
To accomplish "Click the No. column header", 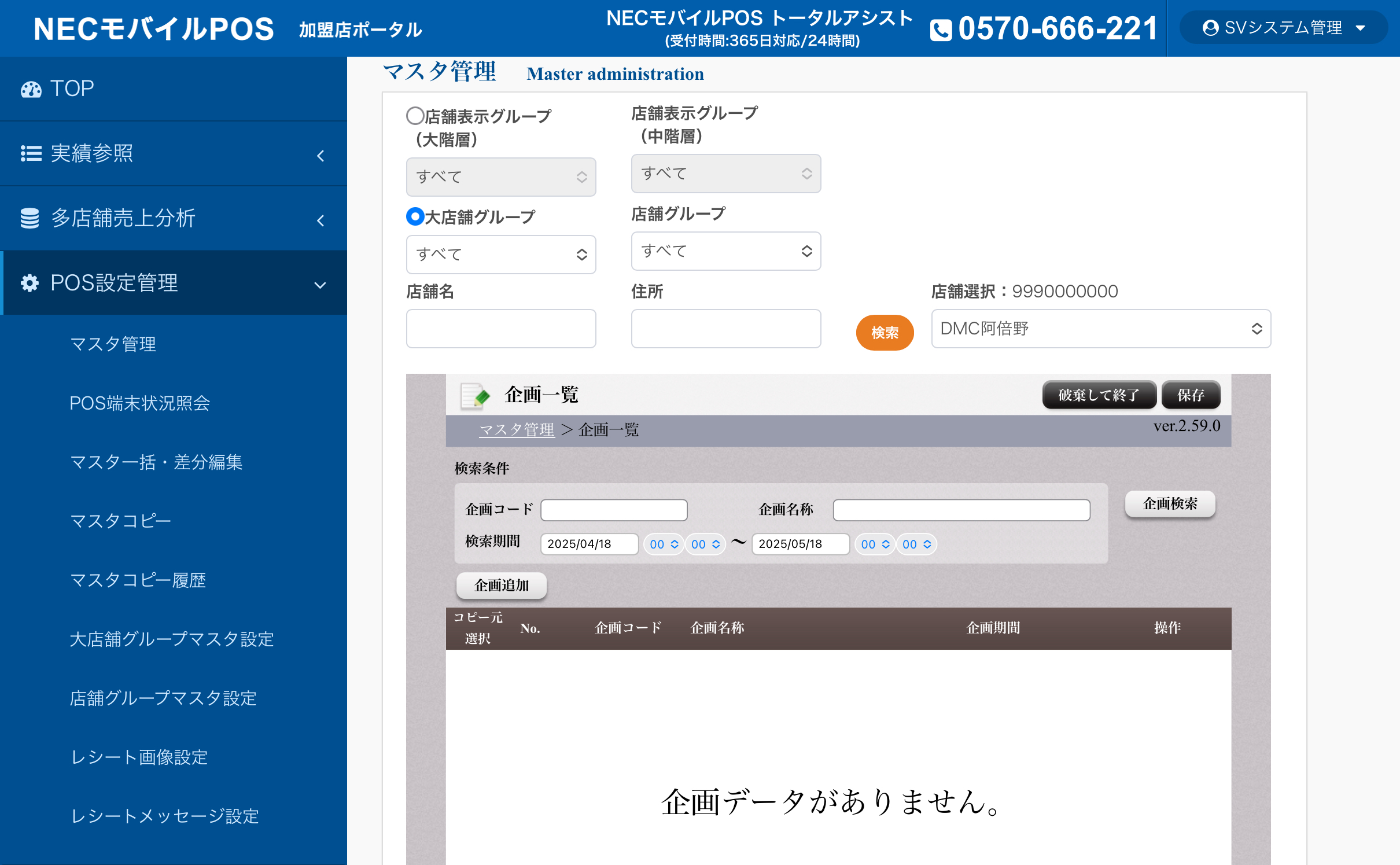I will [530, 628].
